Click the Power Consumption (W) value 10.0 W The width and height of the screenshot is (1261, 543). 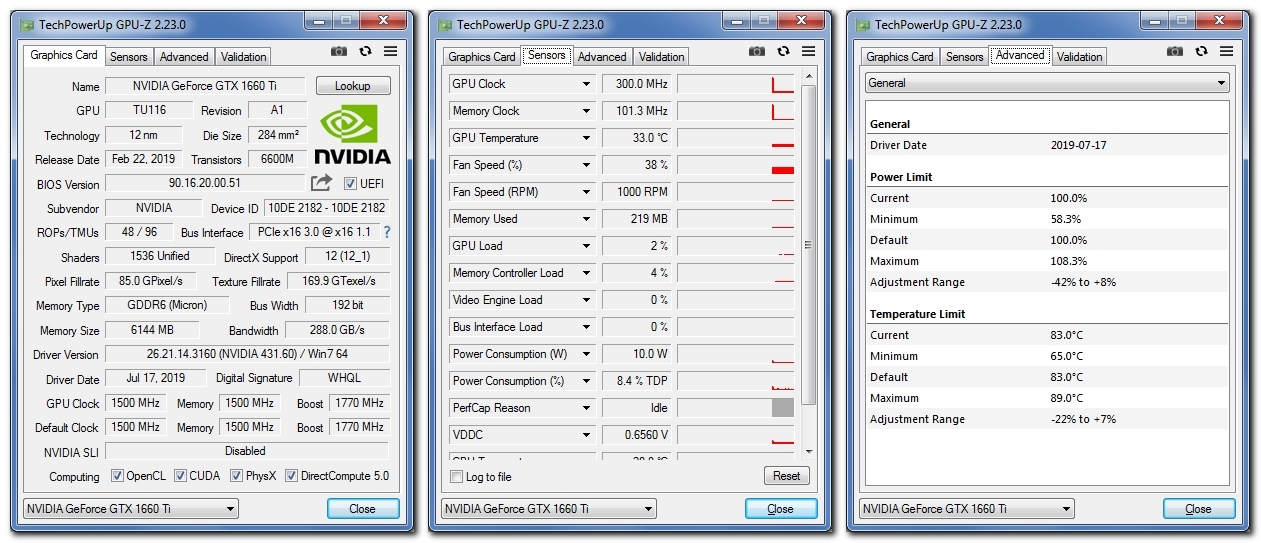[636, 354]
